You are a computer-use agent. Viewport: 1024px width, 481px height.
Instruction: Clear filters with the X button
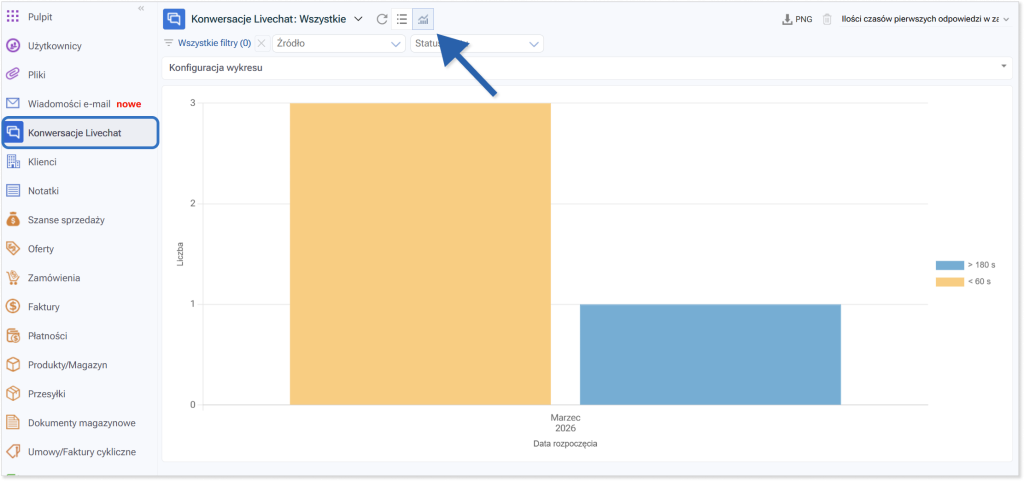pyautogui.click(x=261, y=43)
